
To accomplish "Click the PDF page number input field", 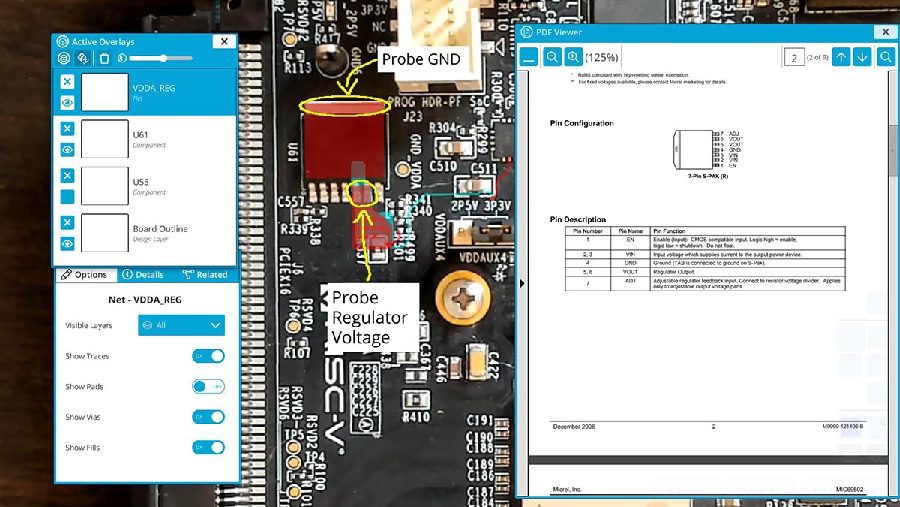I will click(x=794, y=57).
